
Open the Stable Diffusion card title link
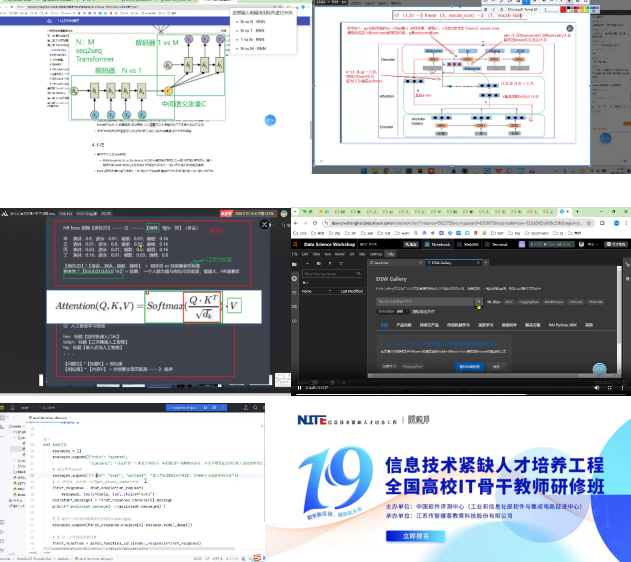click(439, 344)
